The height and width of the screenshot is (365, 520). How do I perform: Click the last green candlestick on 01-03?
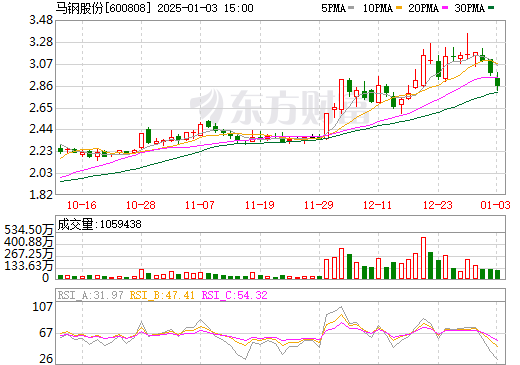[x=497, y=82]
